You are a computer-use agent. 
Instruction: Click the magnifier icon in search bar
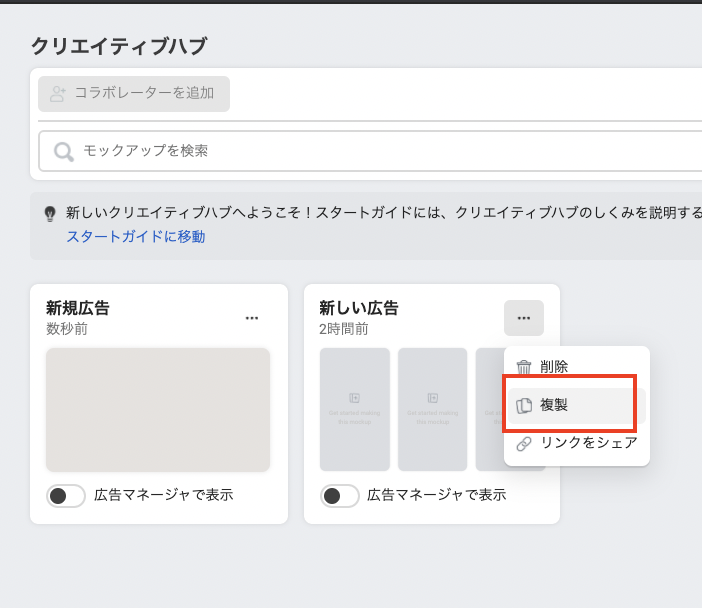63,151
